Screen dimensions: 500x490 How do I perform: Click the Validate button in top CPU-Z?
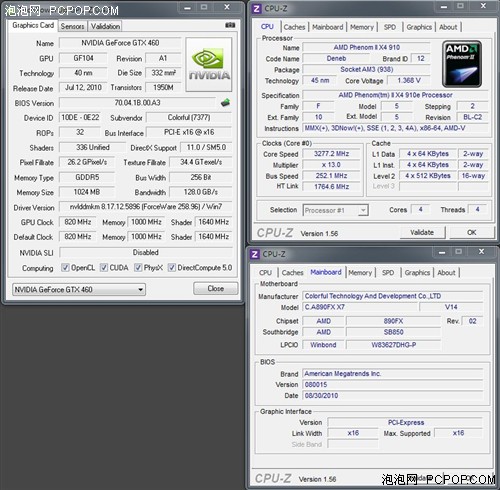(422, 232)
